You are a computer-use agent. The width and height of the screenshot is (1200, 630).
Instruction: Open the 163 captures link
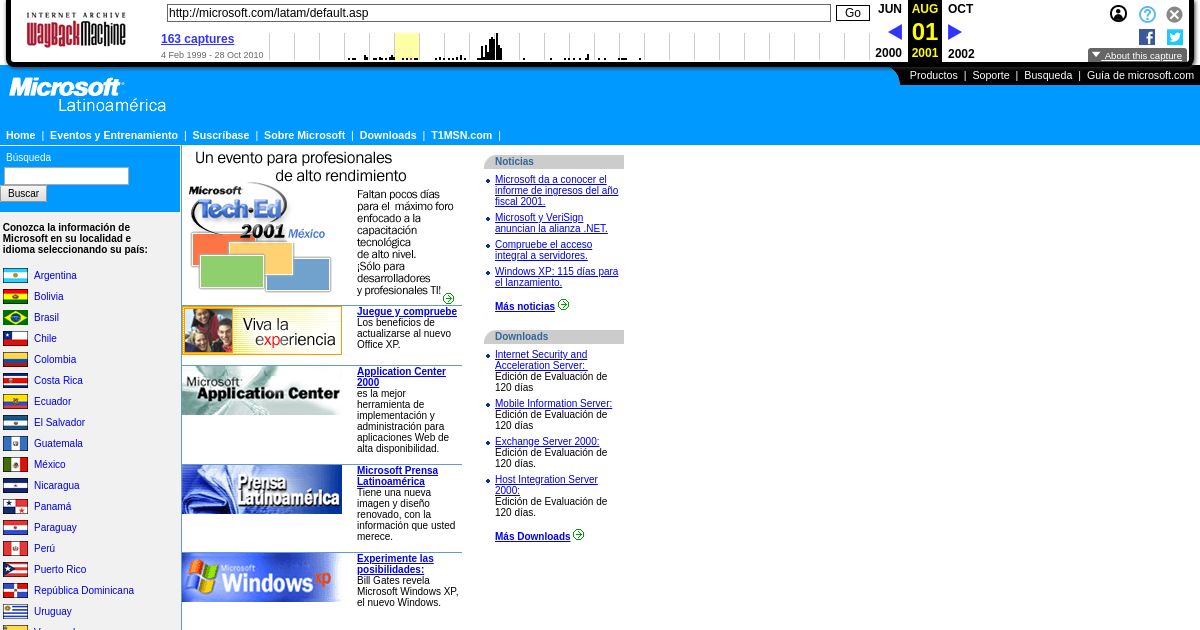pos(198,39)
